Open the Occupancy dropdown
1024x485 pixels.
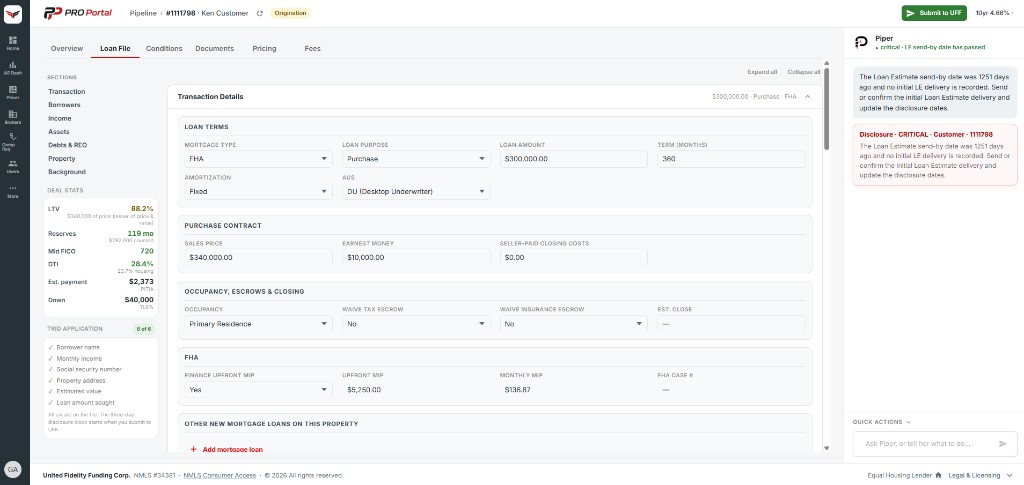258,324
